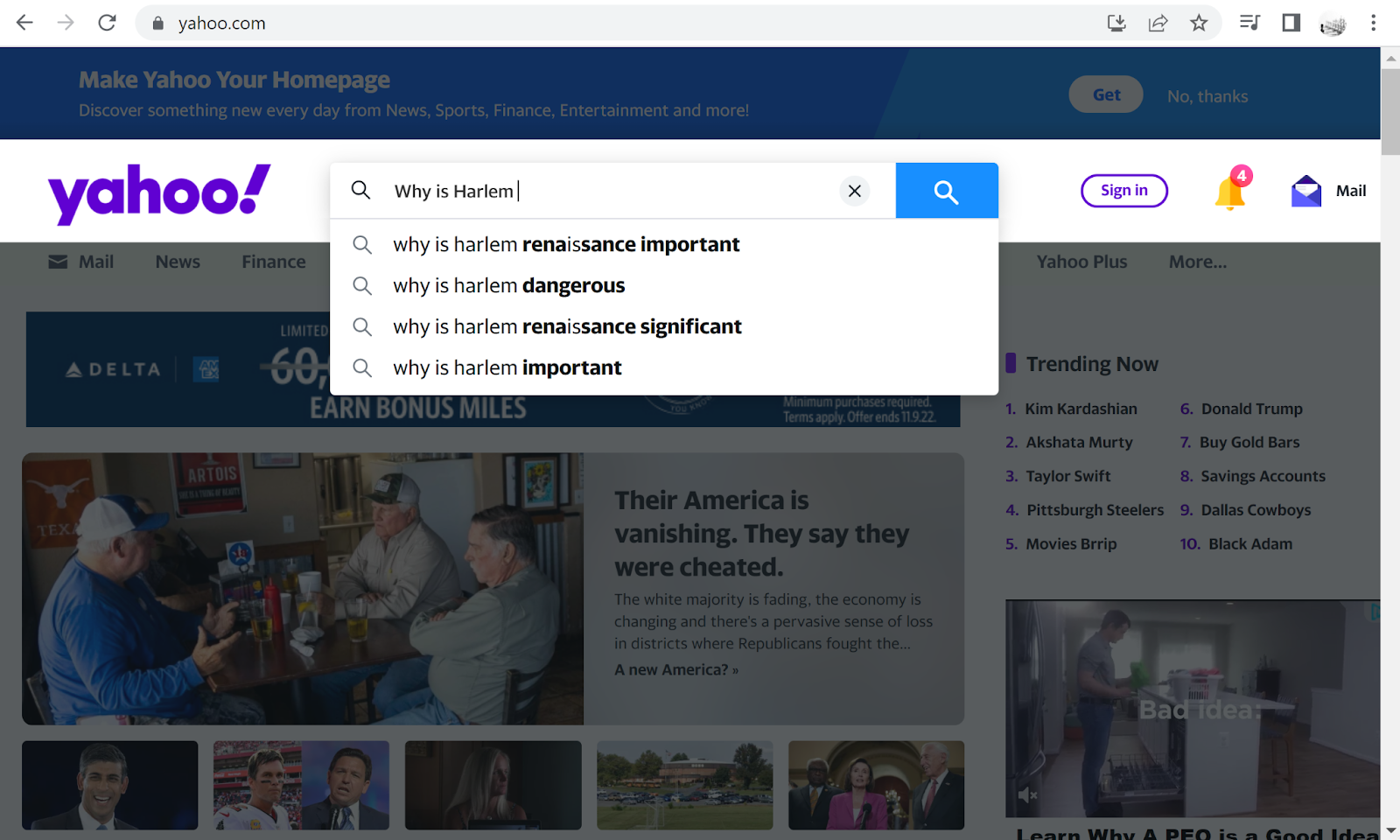Open trending topic Pittsburgh Steelers
1400x840 pixels.
(1095, 510)
